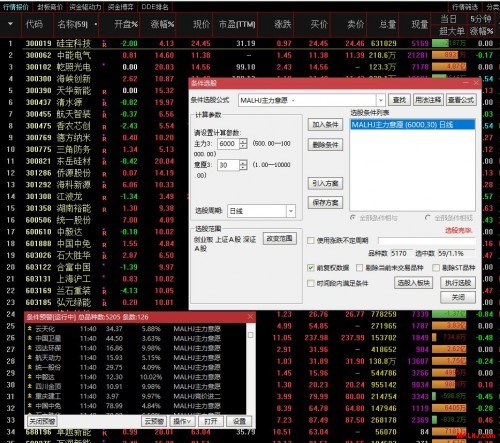Click the 改变范围 button
This screenshot has height=443, width=500.
click(x=279, y=239)
